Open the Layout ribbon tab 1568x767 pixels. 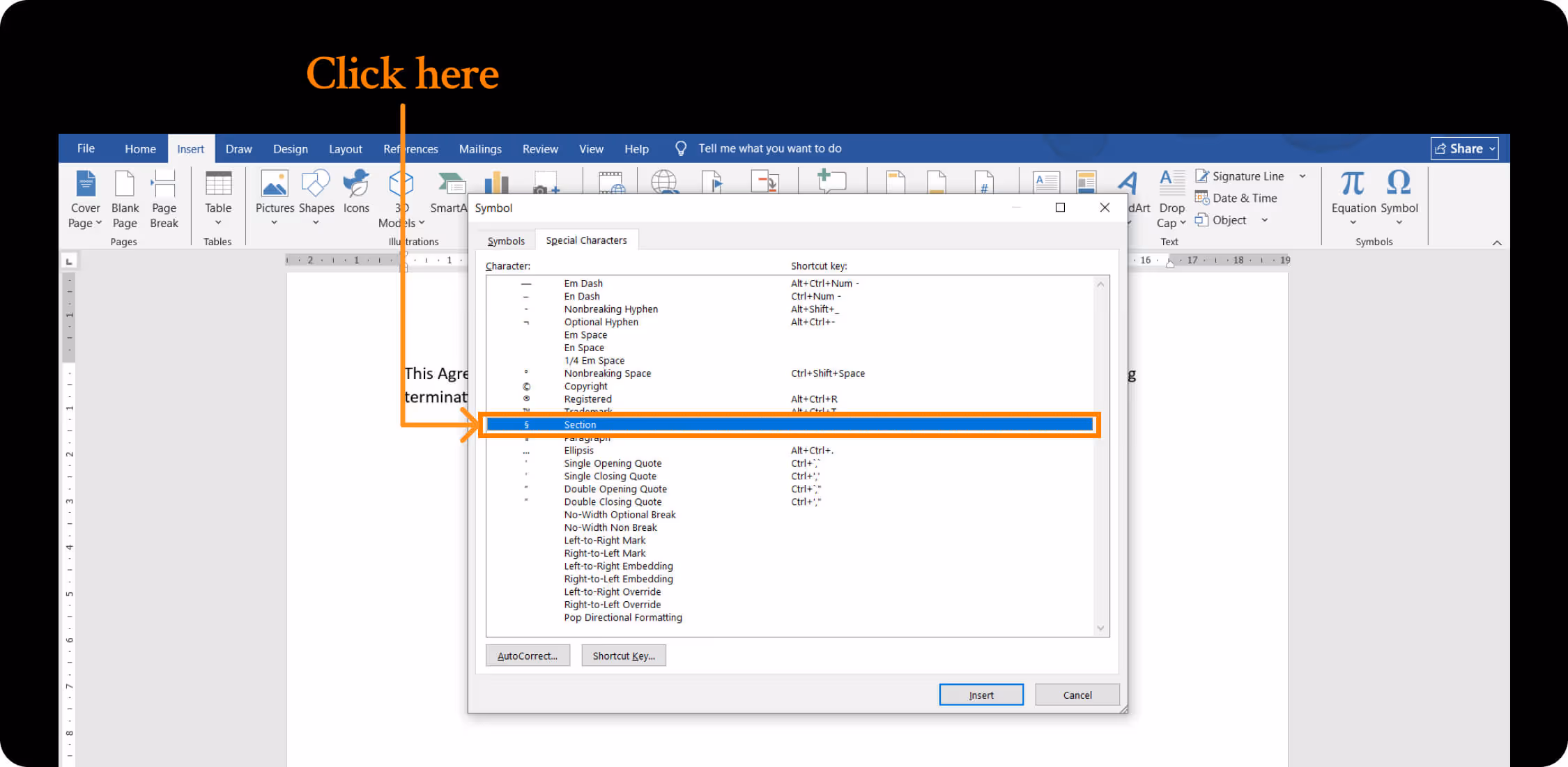pos(345,148)
